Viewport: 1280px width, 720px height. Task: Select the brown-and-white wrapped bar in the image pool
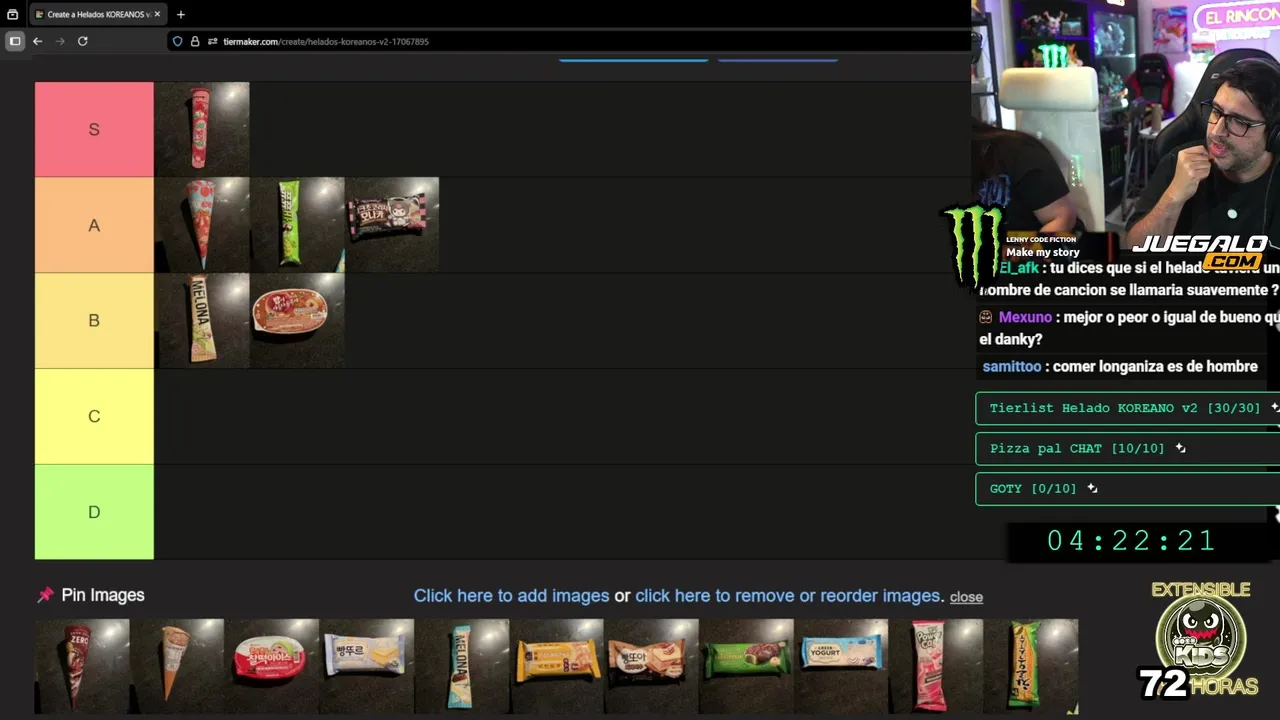tap(651, 666)
